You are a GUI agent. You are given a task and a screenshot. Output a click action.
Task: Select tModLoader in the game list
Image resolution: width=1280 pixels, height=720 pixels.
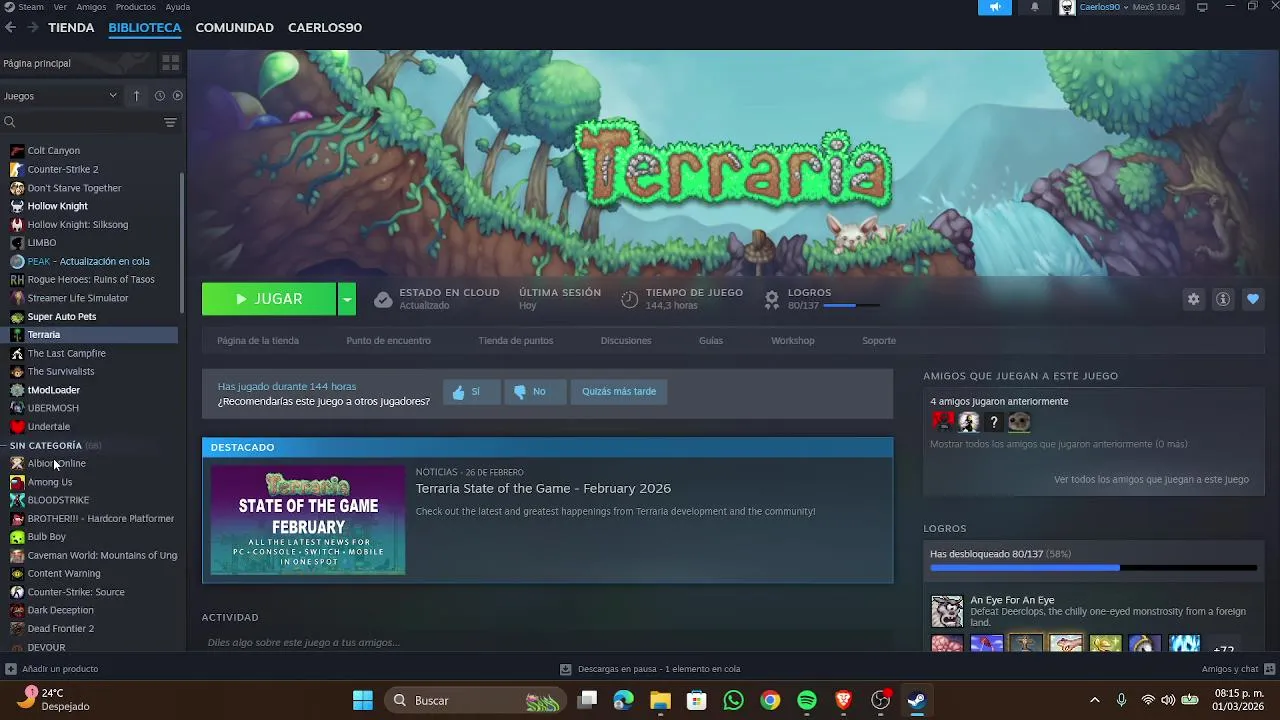(x=53, y=390)
